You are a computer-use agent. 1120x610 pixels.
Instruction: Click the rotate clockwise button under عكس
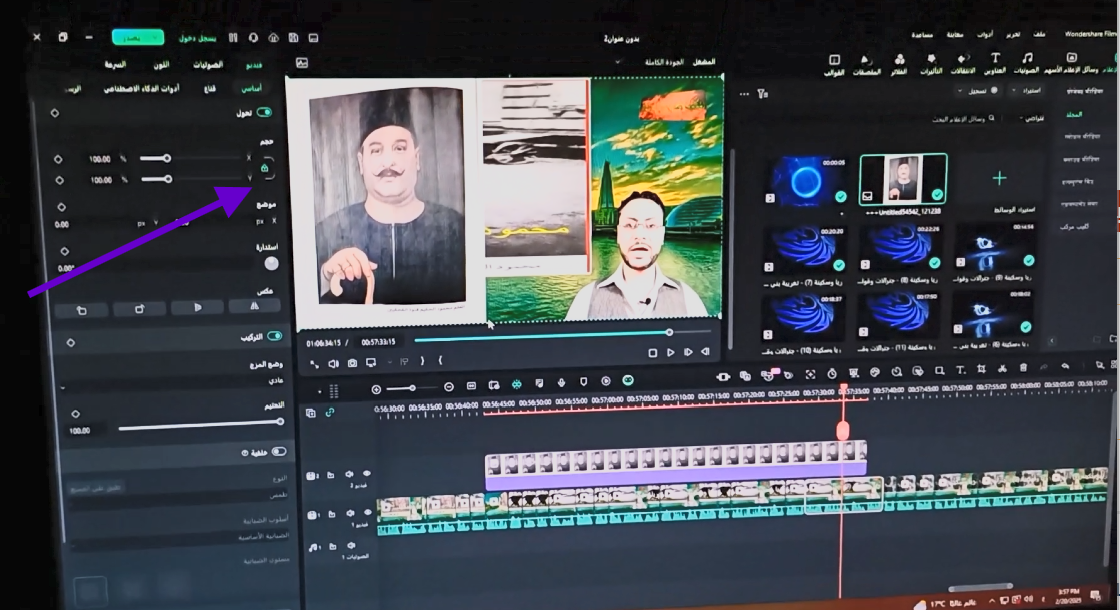pyautogui.click(x=139, y=309)
